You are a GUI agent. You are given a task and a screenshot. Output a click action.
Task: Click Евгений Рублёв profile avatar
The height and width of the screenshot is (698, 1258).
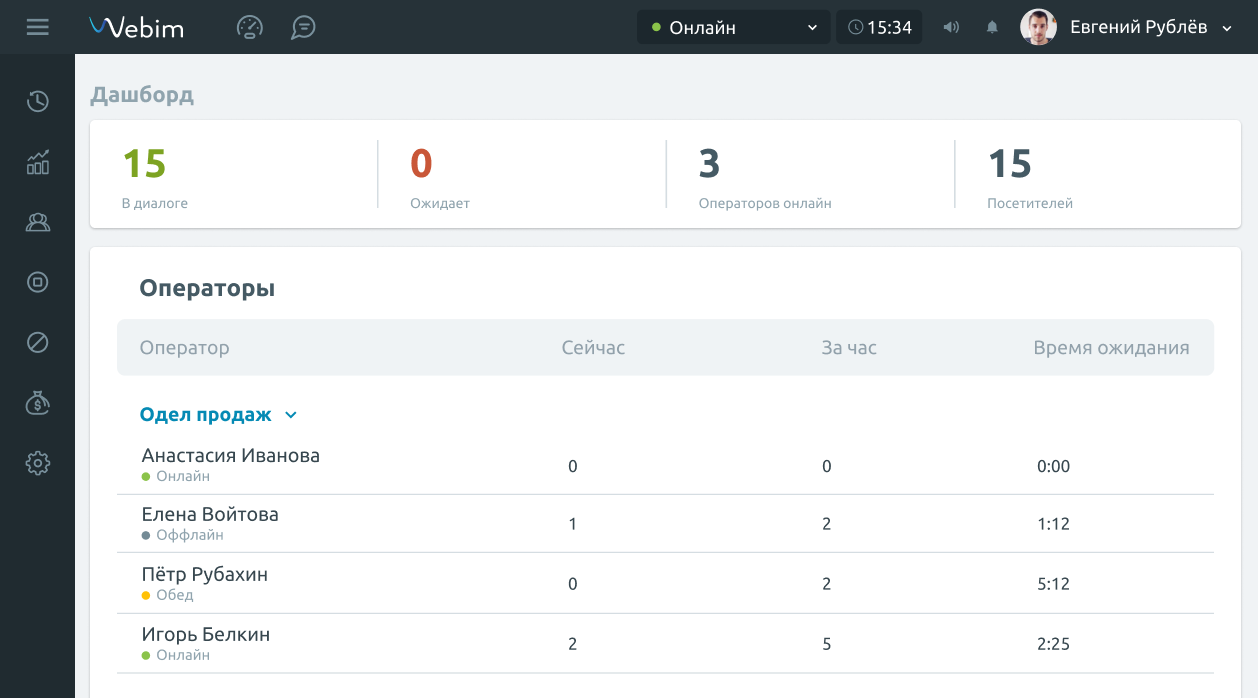(x=1038, y=27)
